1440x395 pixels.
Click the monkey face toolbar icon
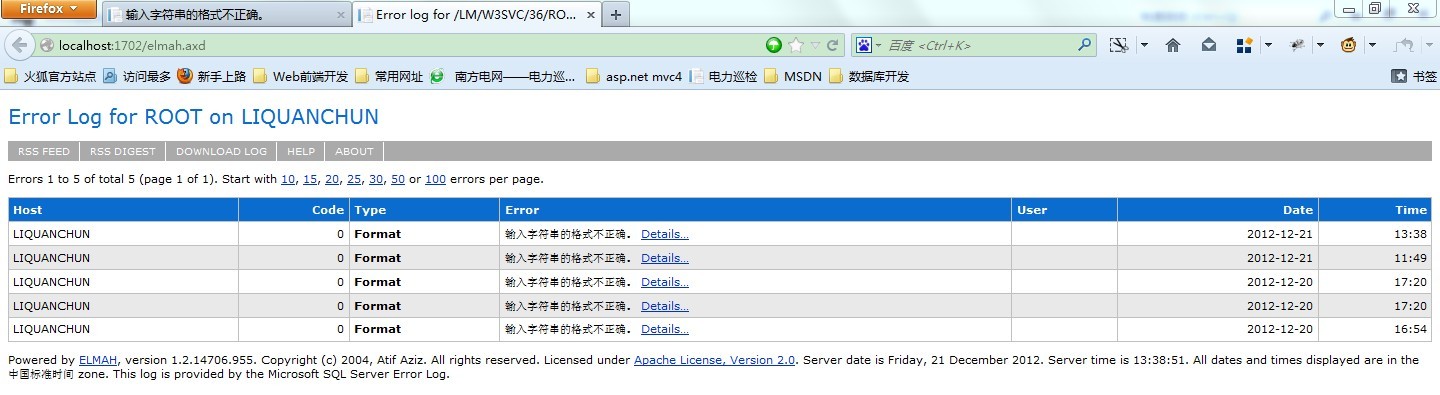click(1349, 45)
